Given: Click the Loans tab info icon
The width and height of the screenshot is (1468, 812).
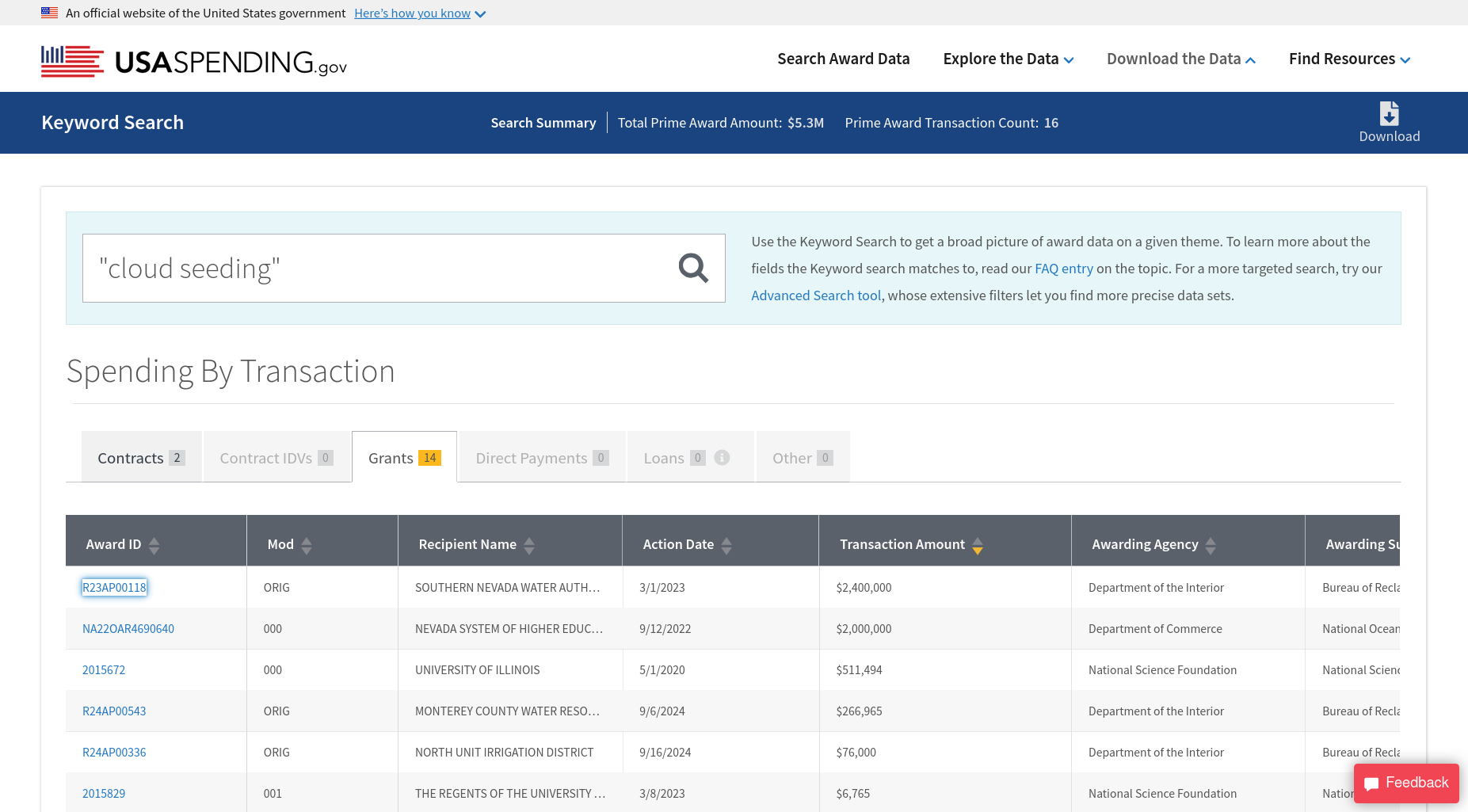Looking at the screenshot, I should click(x=722, y=457).
